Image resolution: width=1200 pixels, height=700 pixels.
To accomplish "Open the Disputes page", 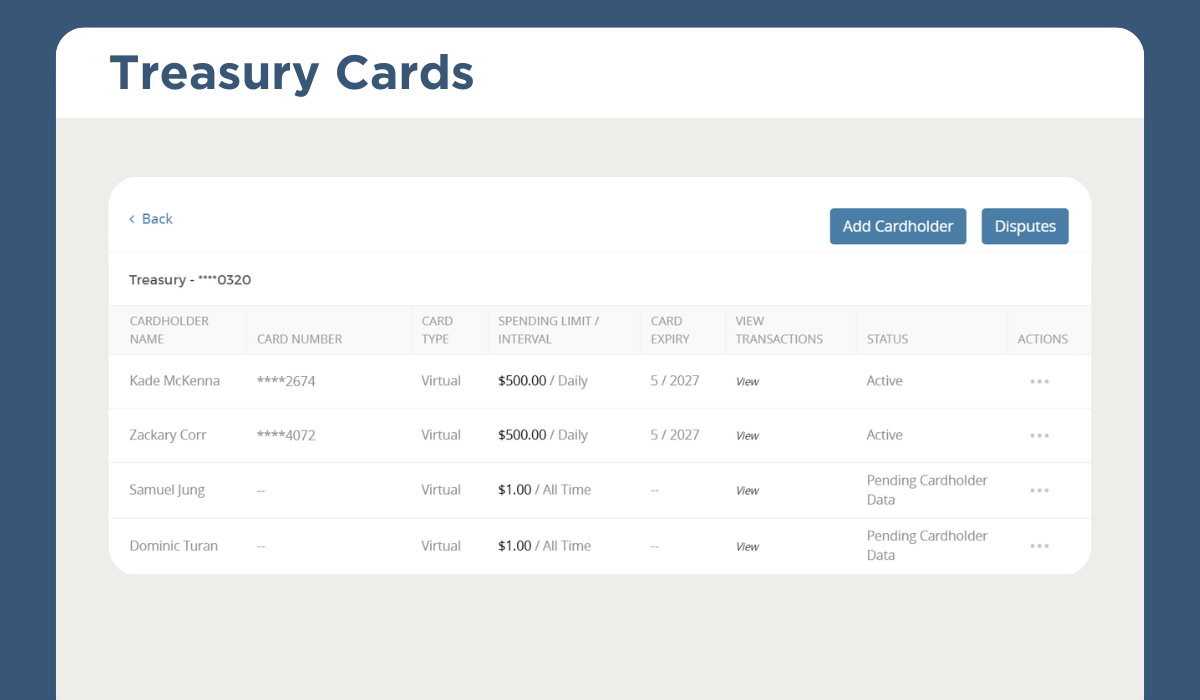I will click(x=1025, y=226).
